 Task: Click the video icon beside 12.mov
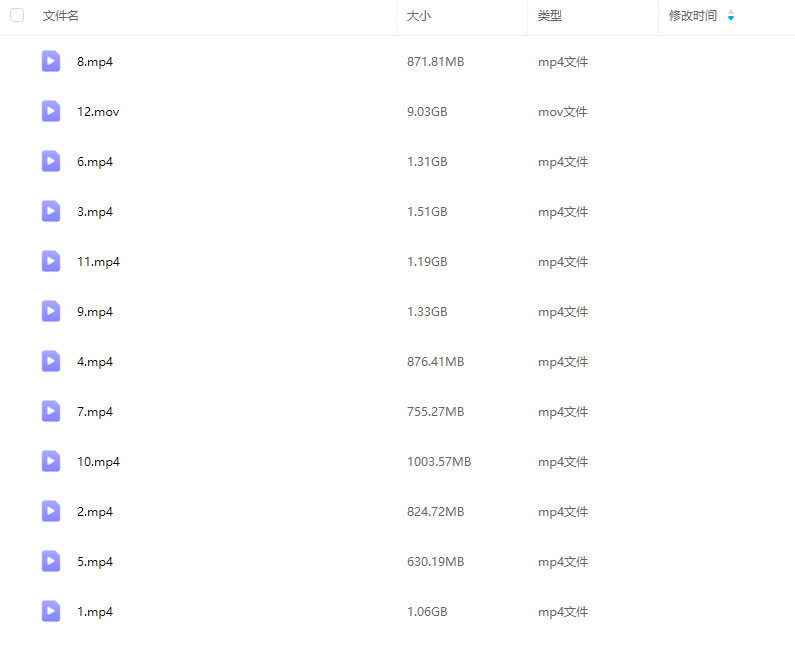(51, 111)
